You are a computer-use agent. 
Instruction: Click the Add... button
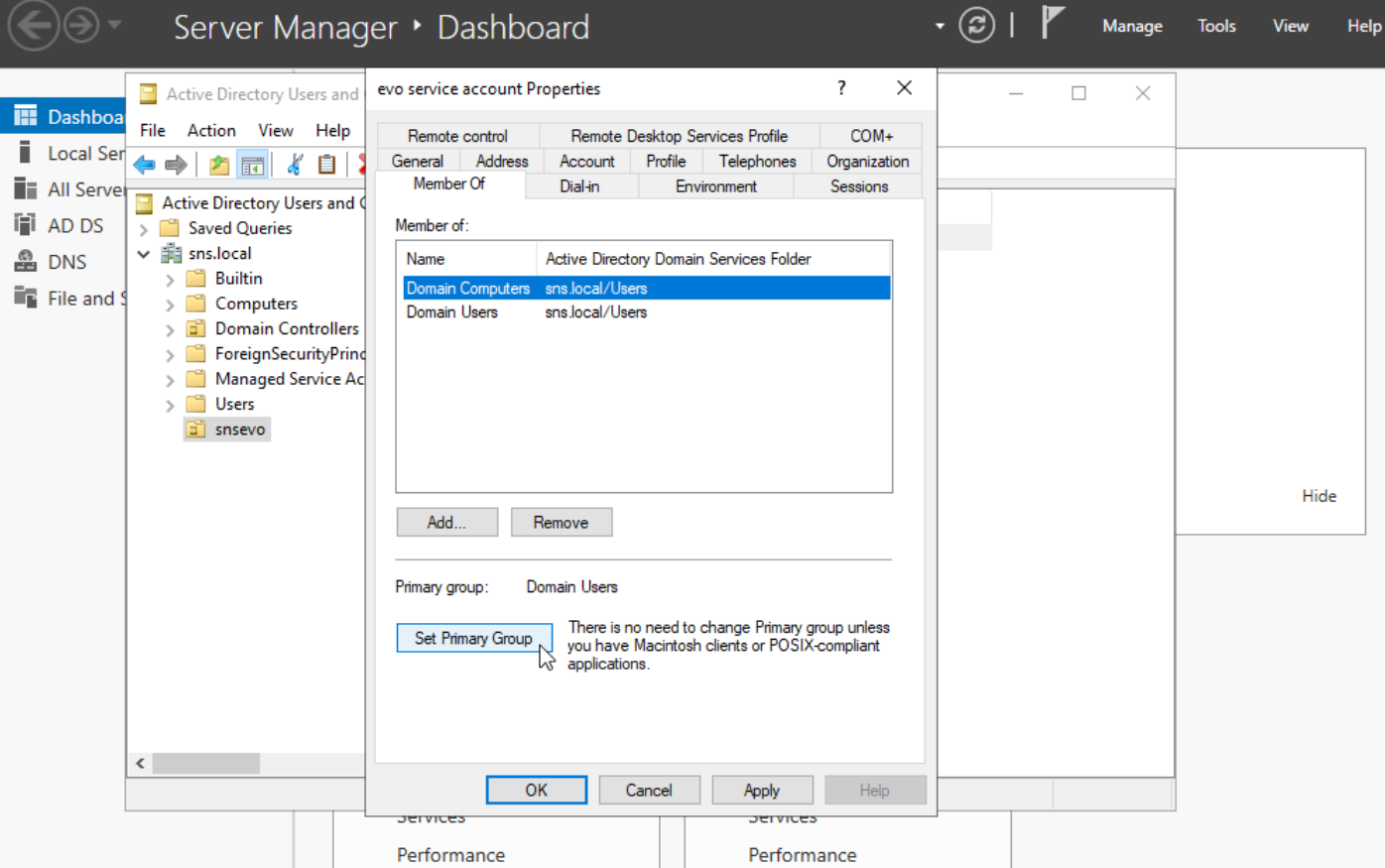pyautogui.click(x=447, y=523)
